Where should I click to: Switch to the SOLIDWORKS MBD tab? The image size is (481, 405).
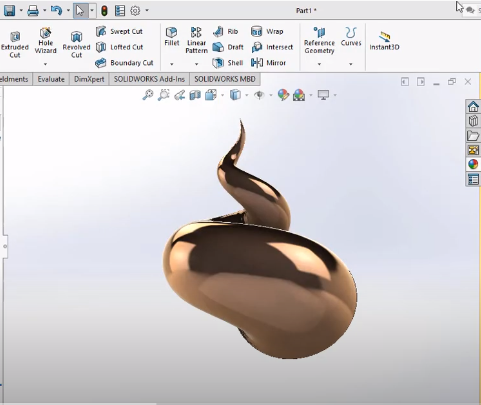point(225,79)
